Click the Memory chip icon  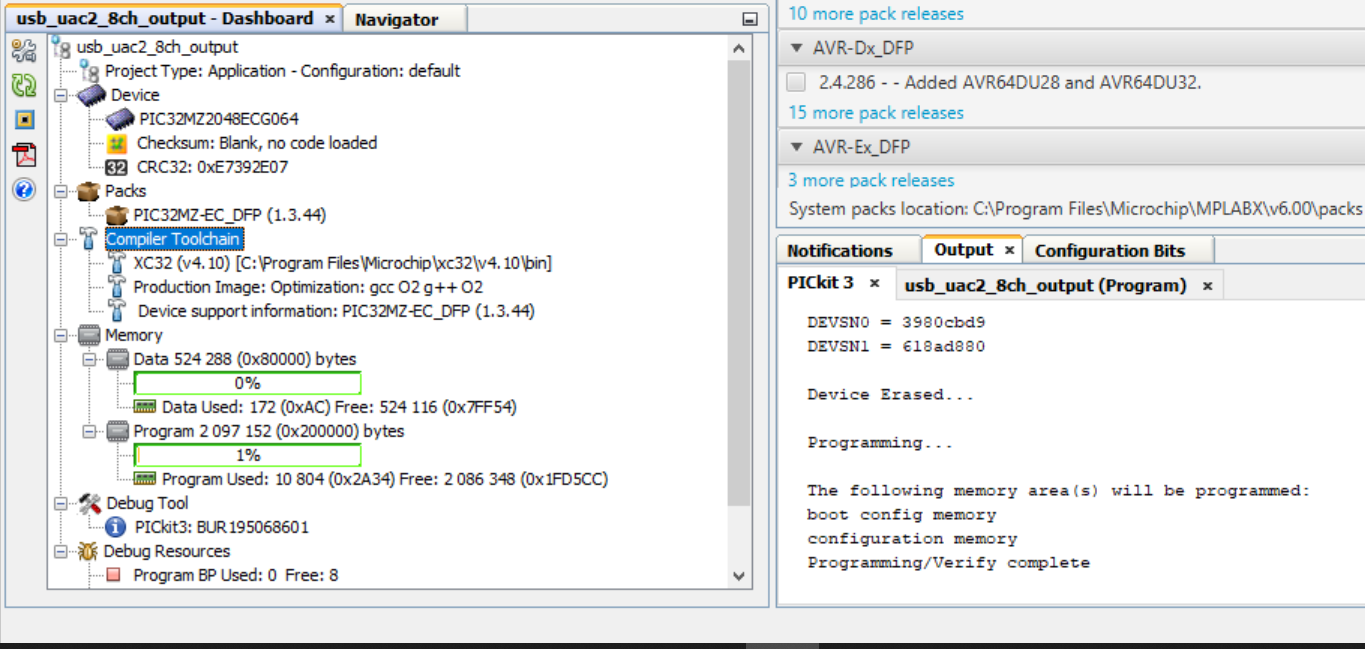pos(89,335)
